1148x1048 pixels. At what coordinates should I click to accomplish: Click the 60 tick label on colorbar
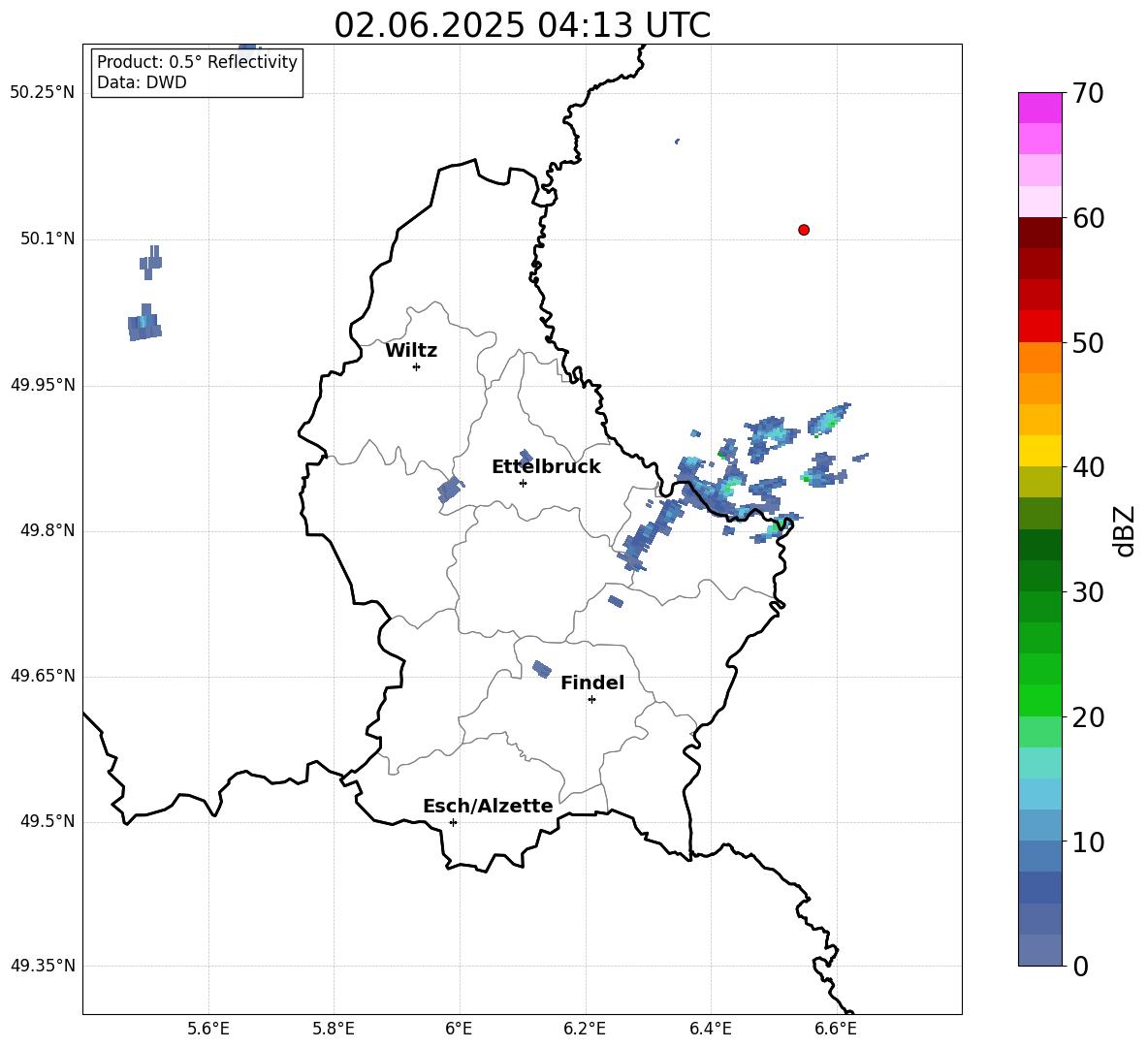(1087, 218)
